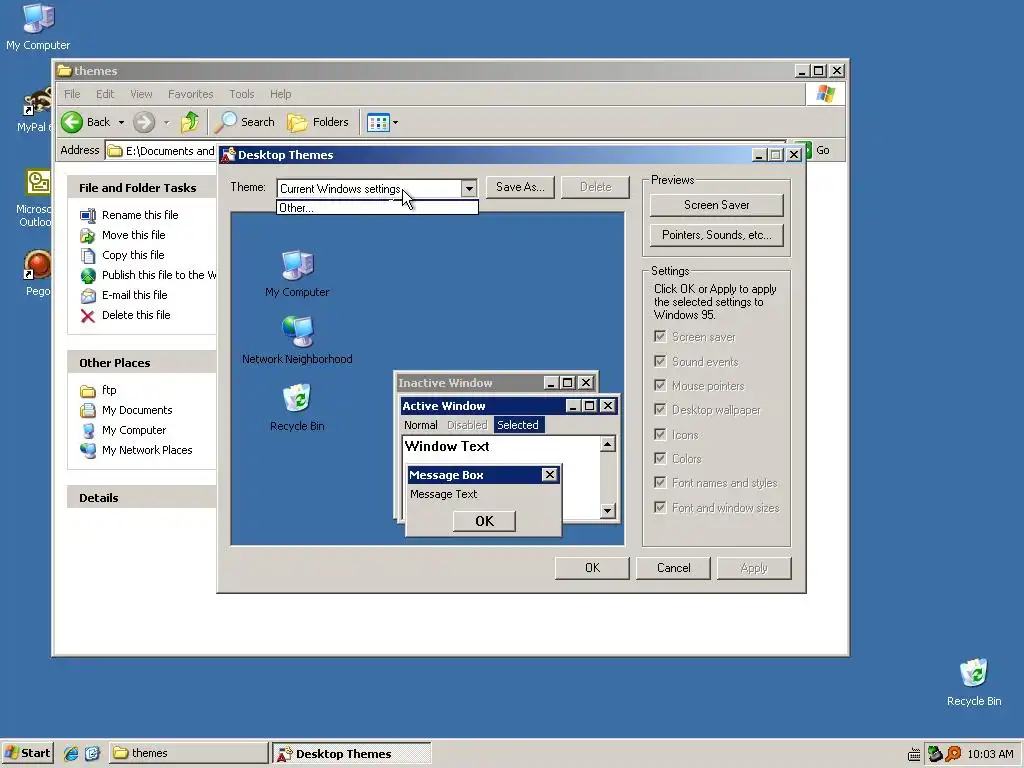This screenshot has width=1024, height=768.
Task: Open the View menu
Action: point(141,94)
